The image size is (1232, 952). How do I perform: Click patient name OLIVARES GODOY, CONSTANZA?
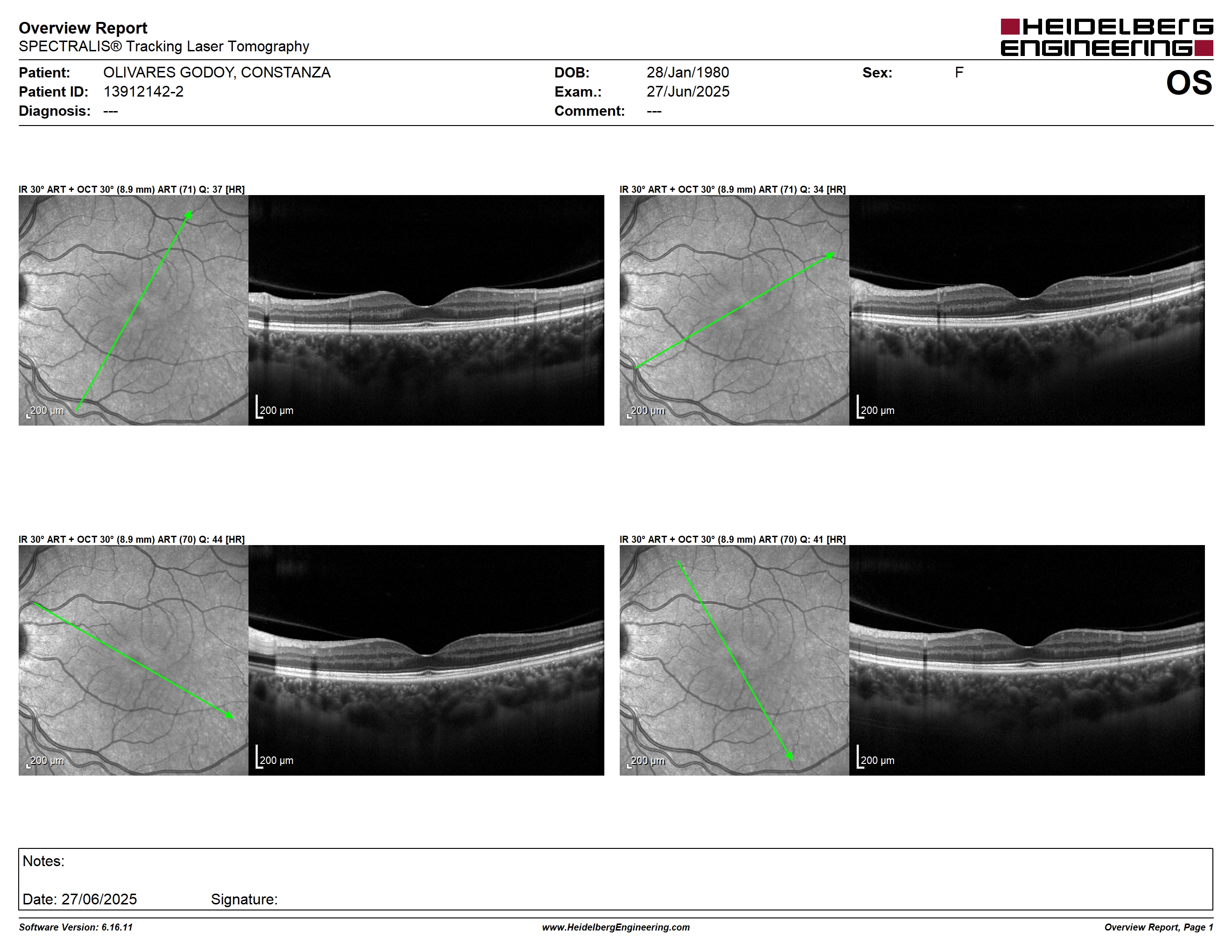217,72
